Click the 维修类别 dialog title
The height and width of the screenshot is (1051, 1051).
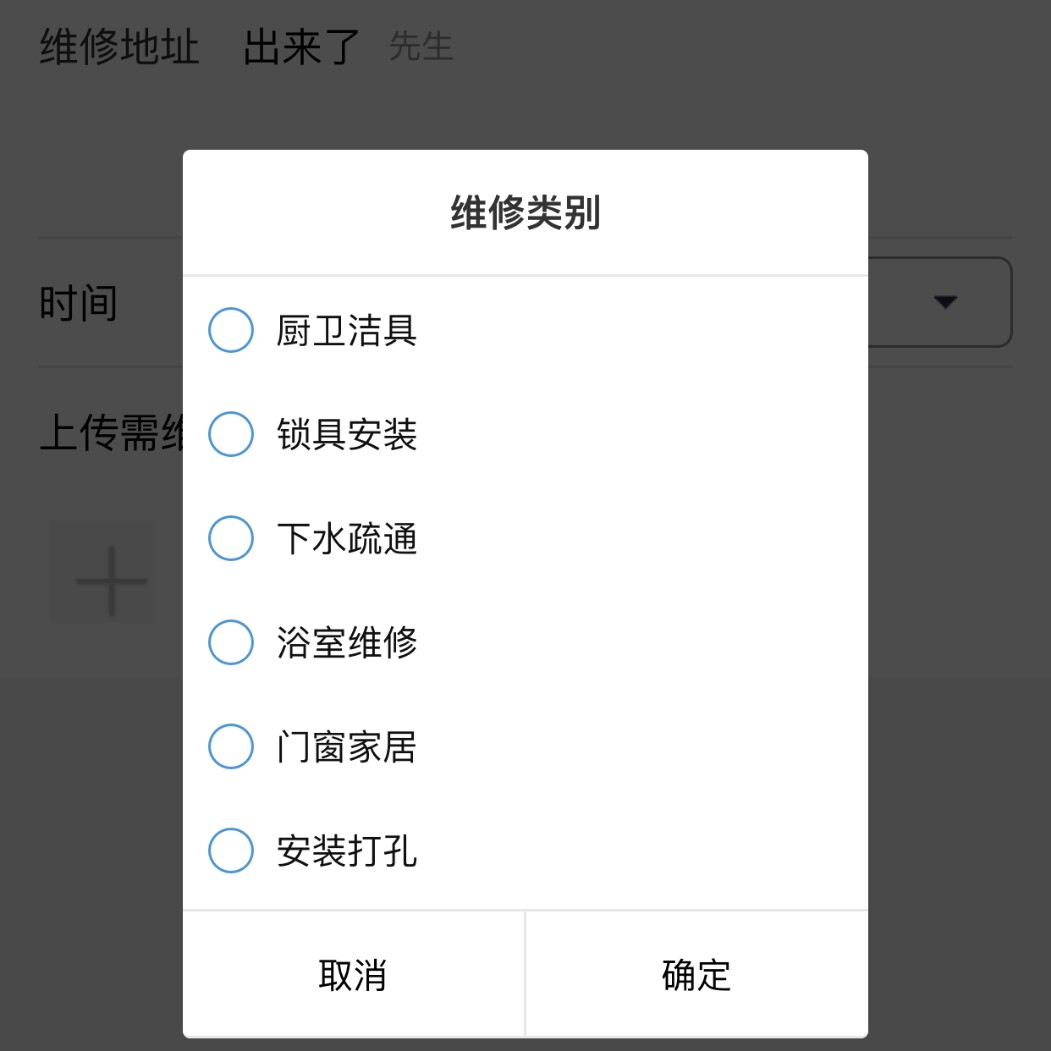point(525,213)
